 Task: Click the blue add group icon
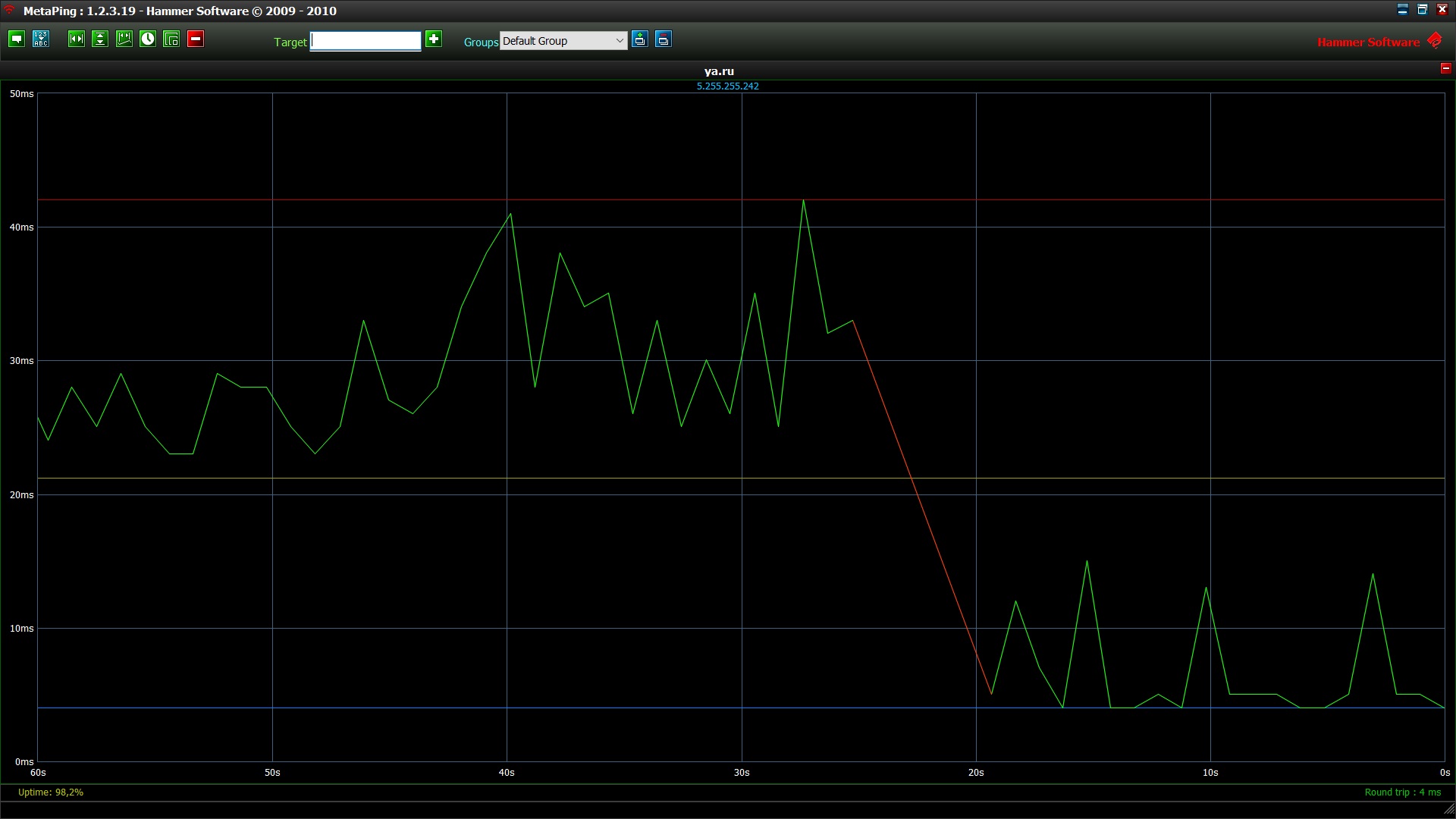tap(640, 39)
